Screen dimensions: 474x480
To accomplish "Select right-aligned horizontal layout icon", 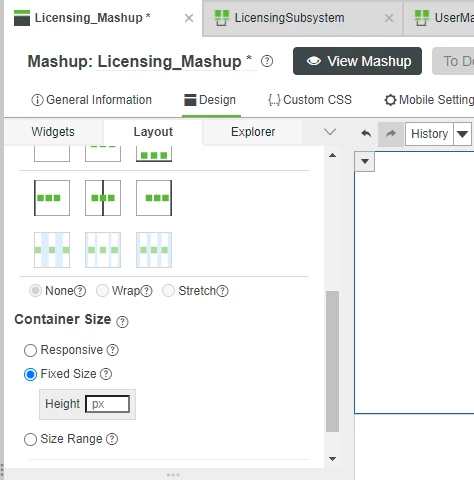I will coord(154,198).
